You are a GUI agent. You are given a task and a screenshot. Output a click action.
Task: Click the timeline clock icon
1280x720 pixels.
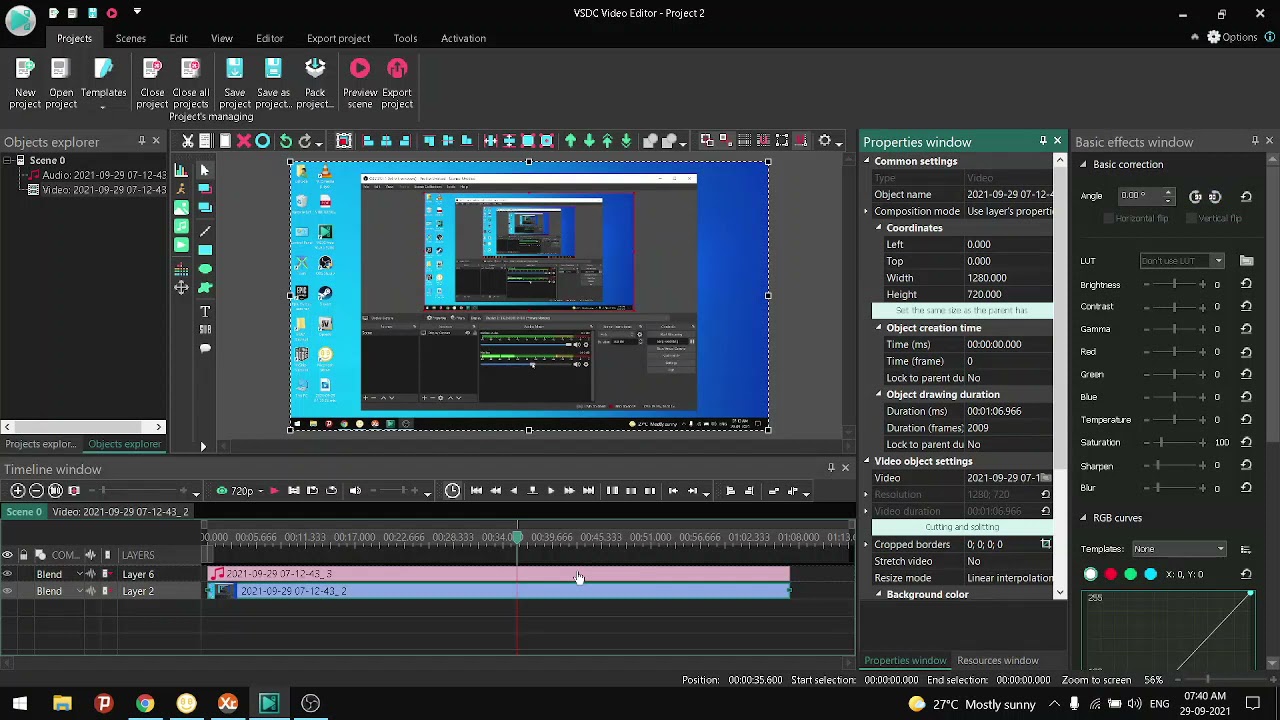click(452, 490)
